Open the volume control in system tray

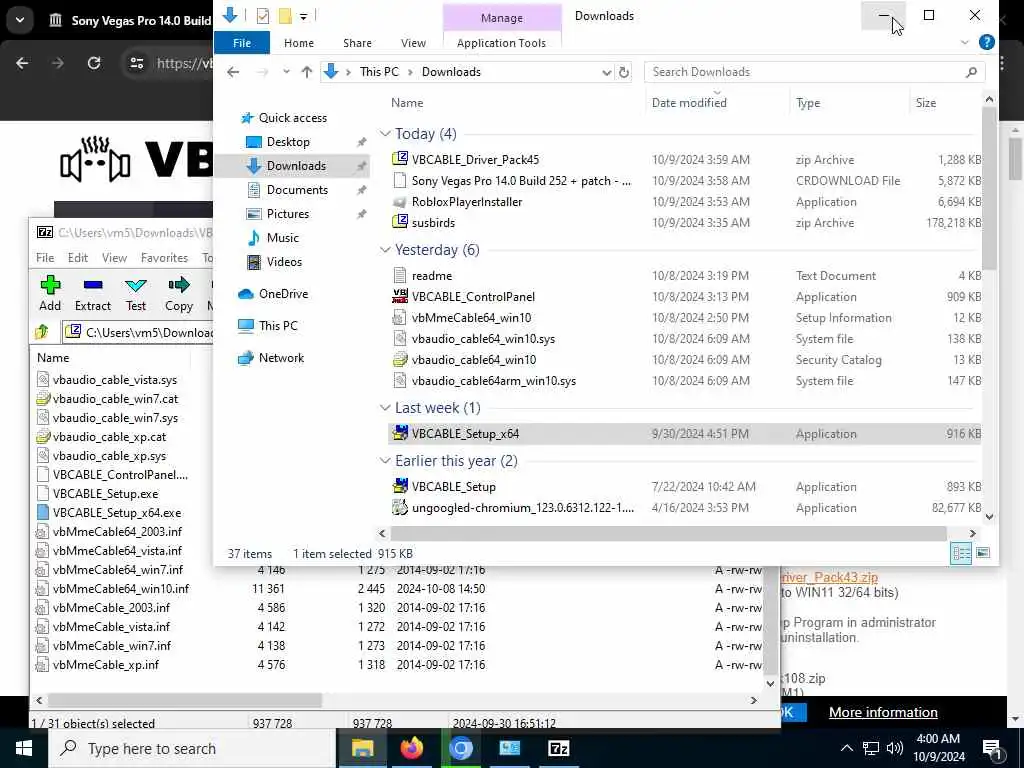click(895, 748)
